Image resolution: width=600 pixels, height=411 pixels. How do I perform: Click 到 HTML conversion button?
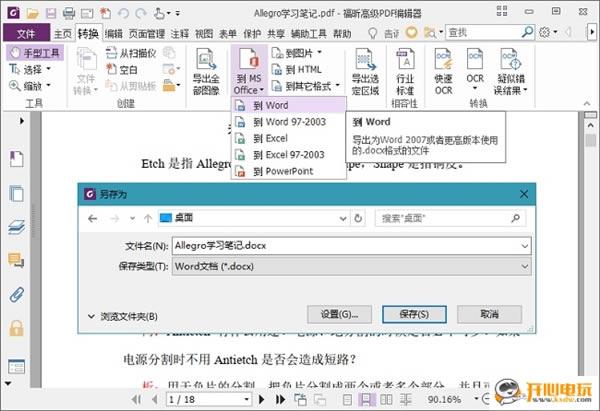[297, 70]
